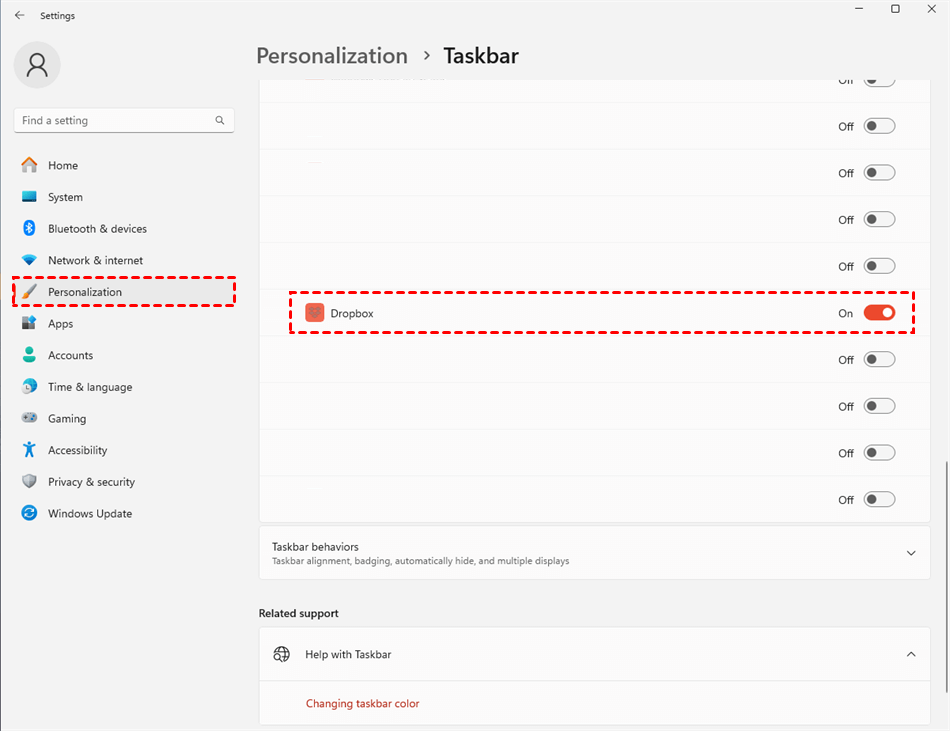Open Network & internet settings
Viewport: 950px width, 731px height.
pos(95,260)
